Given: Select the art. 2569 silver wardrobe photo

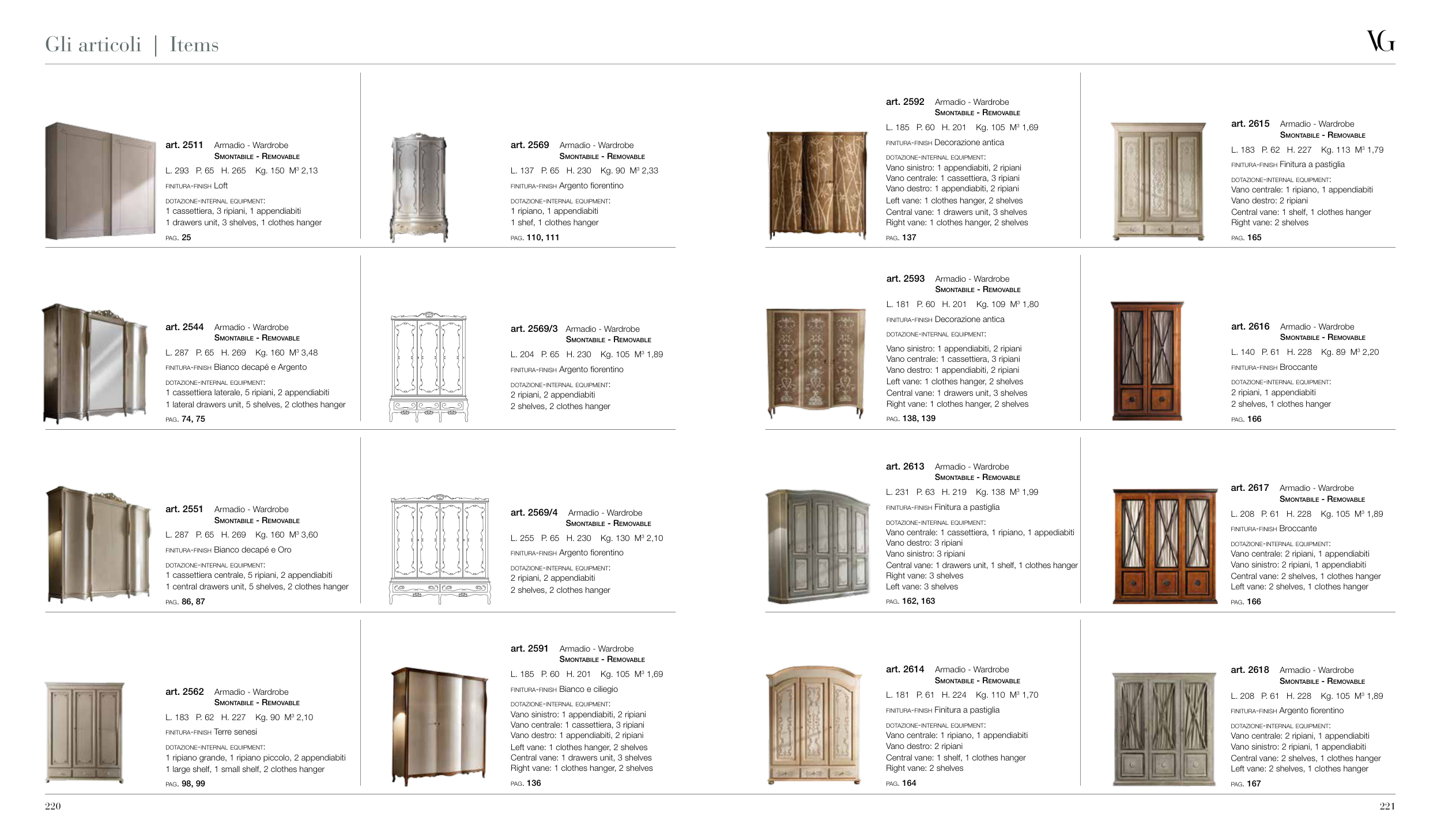Looking at the screenshot, I should tap(418, 187).
